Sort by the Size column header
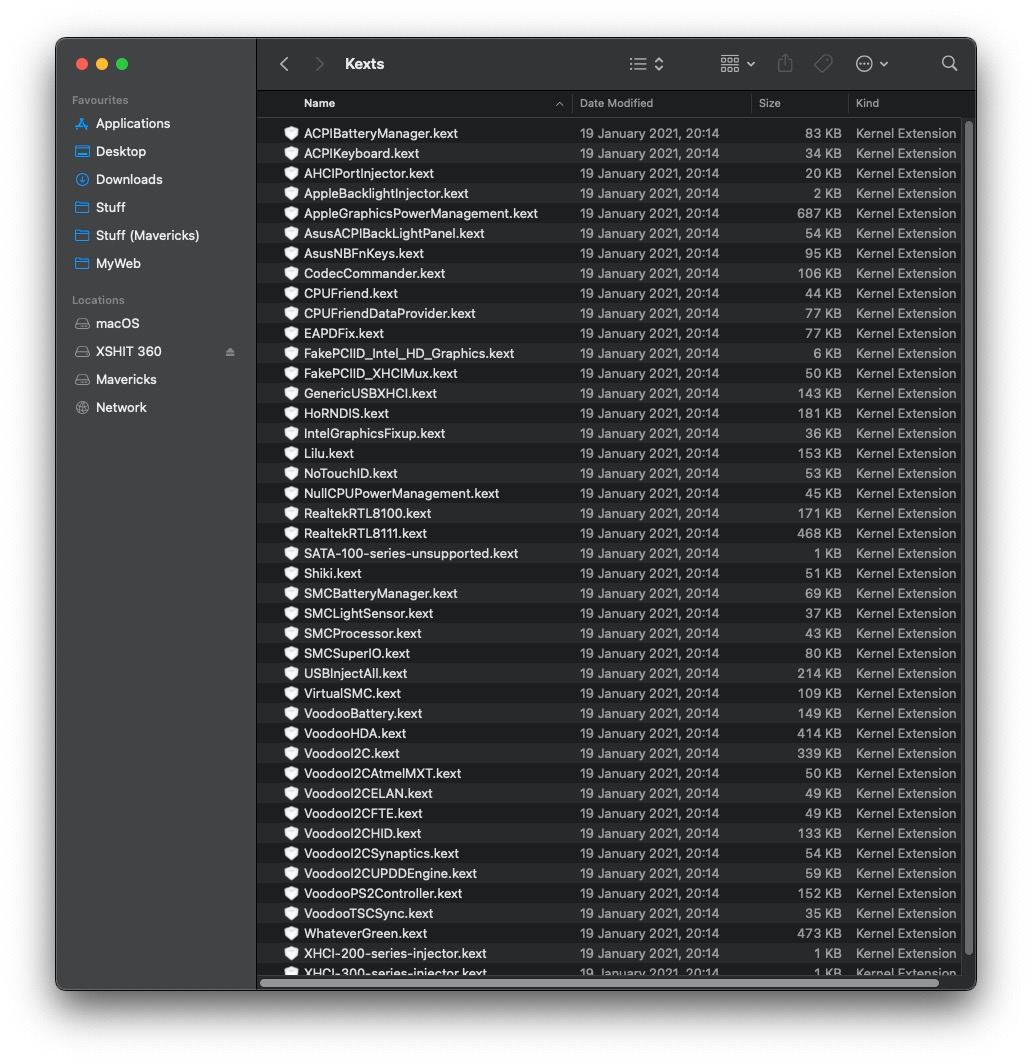Image resolution: width=1032 pixels, height=1064 pixels. tap(769, 103)
